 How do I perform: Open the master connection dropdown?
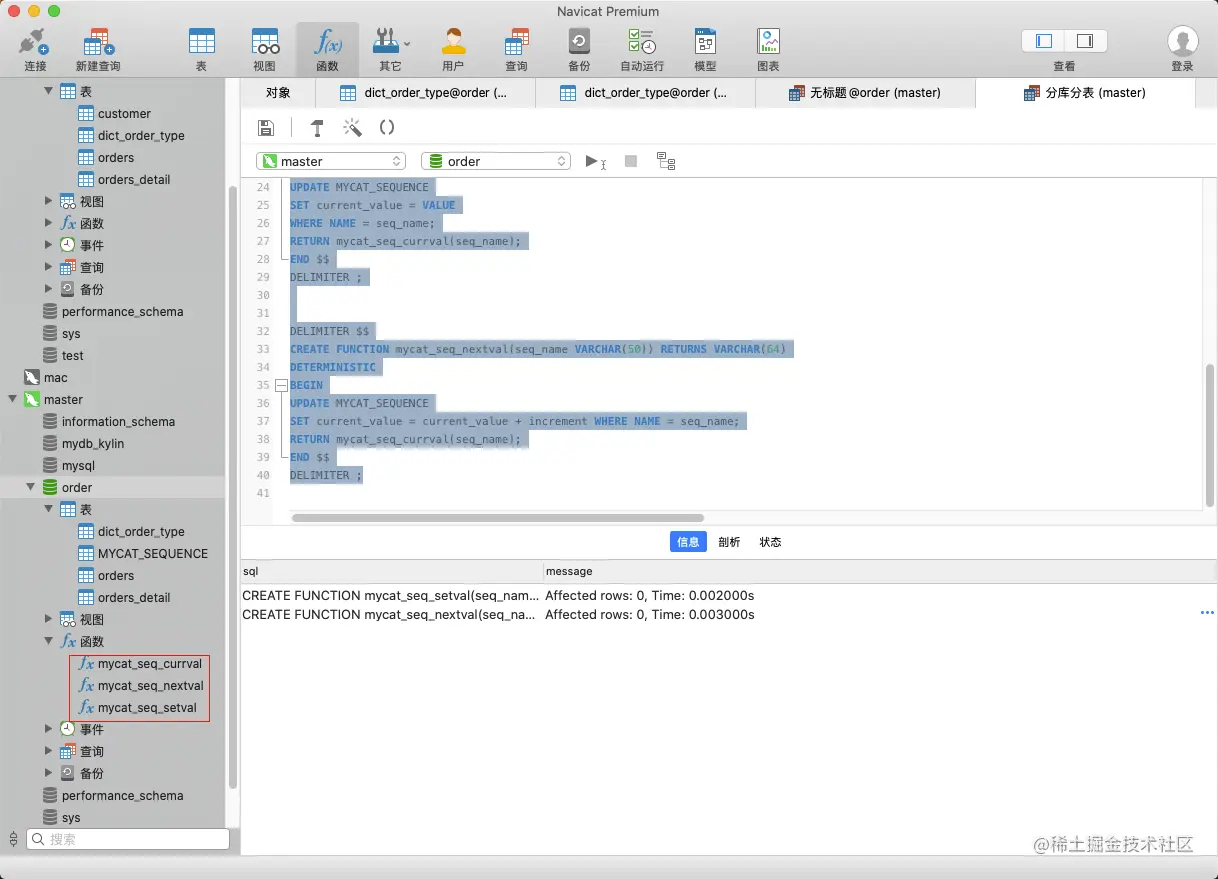(331, 161)
